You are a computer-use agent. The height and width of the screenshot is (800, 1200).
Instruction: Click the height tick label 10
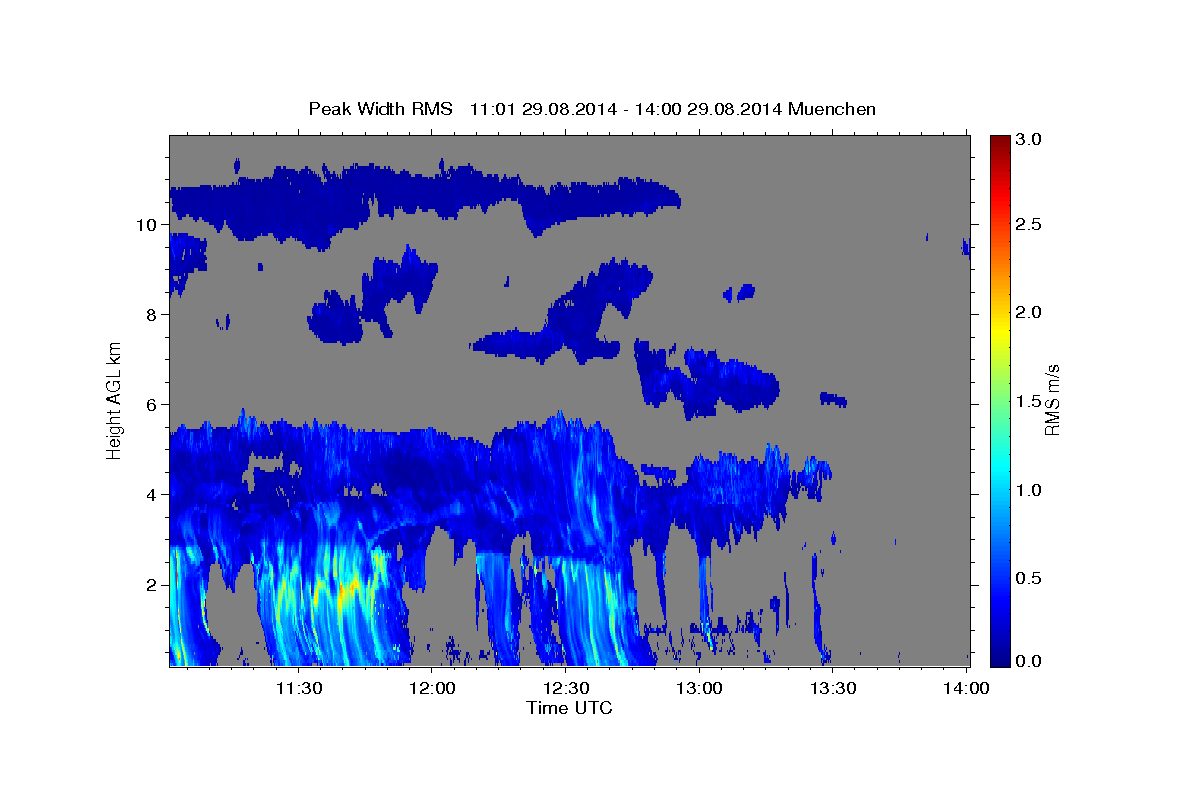[x=148, y=225]
